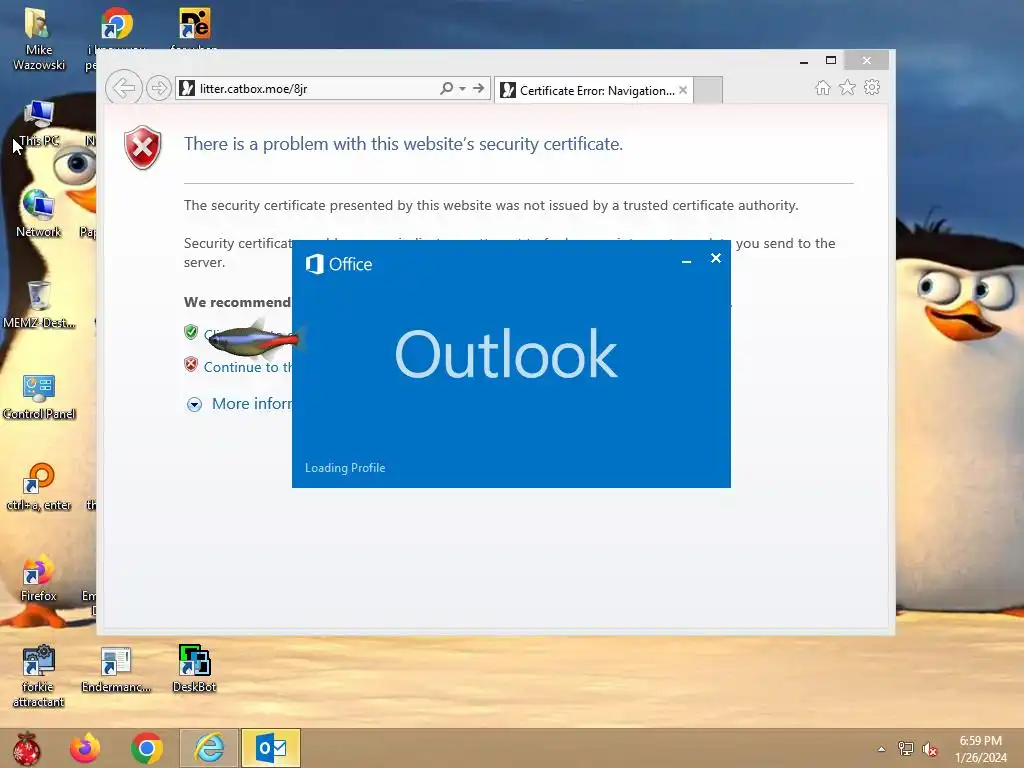Open the Favorites star
Screen dimensions: 1024x768
coord(847,88)
